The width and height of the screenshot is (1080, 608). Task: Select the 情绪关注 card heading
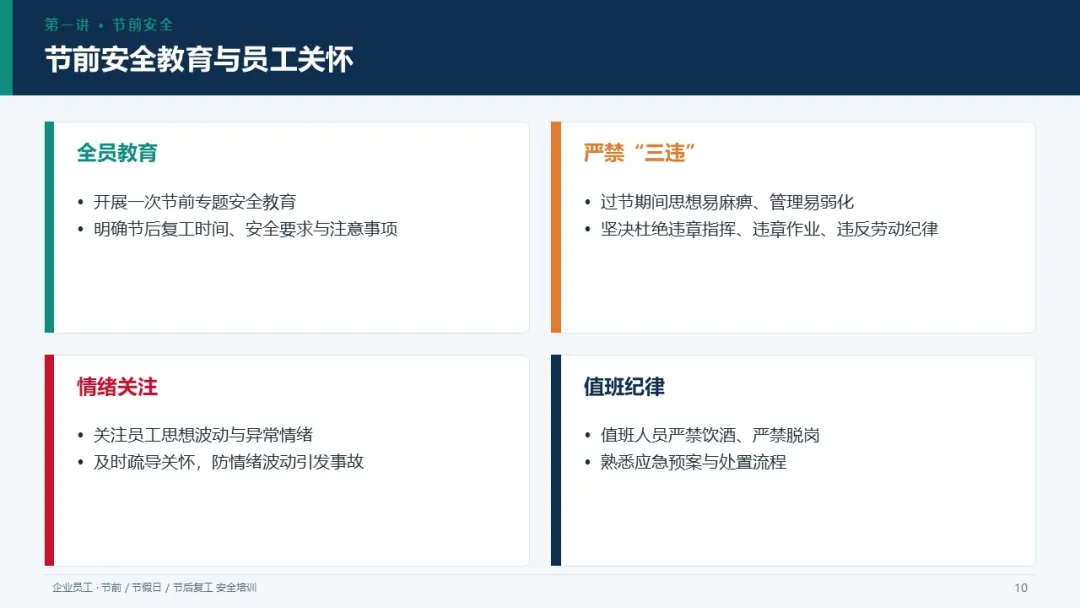117,387
